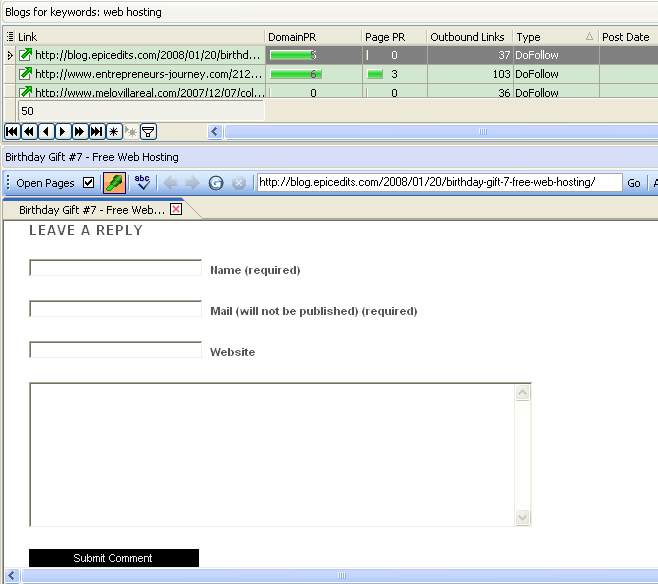Click the green autofill pen icon

coord(114,183)
